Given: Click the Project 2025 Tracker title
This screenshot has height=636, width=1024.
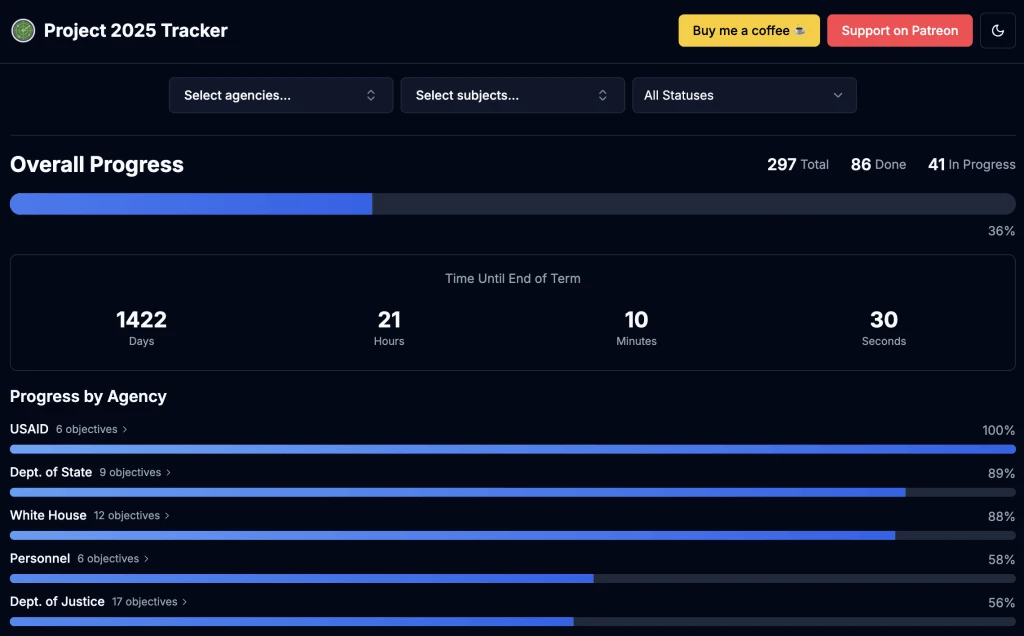Looking at the screenshot, I should tap(136, 31).
